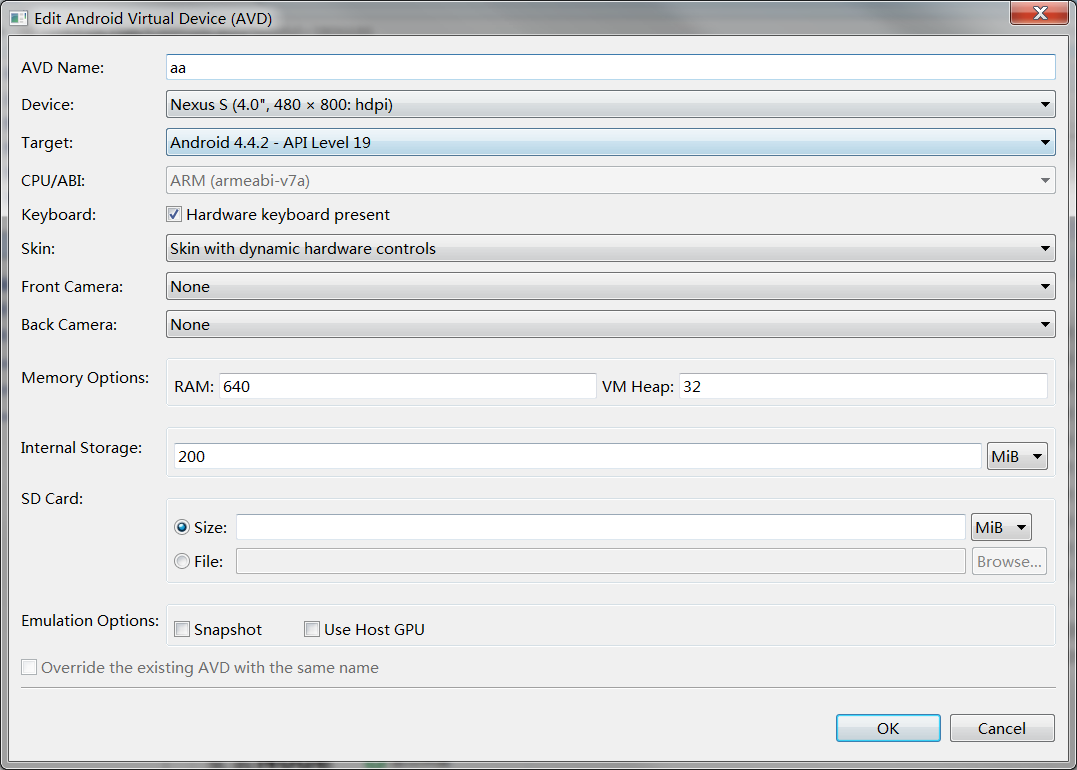This screenshot has height=770, width=1077.
Task: Click the Internal Storage: label
Action: 82,448
